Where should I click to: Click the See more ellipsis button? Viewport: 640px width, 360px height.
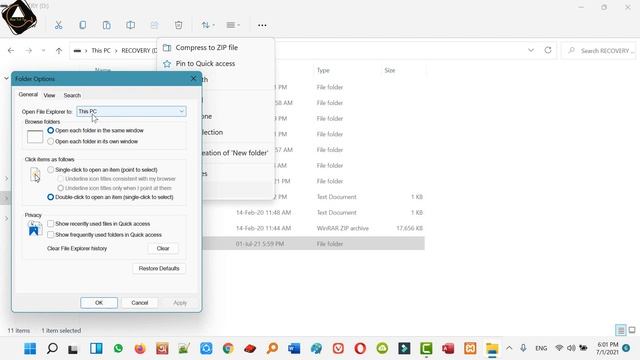point(262,25)
